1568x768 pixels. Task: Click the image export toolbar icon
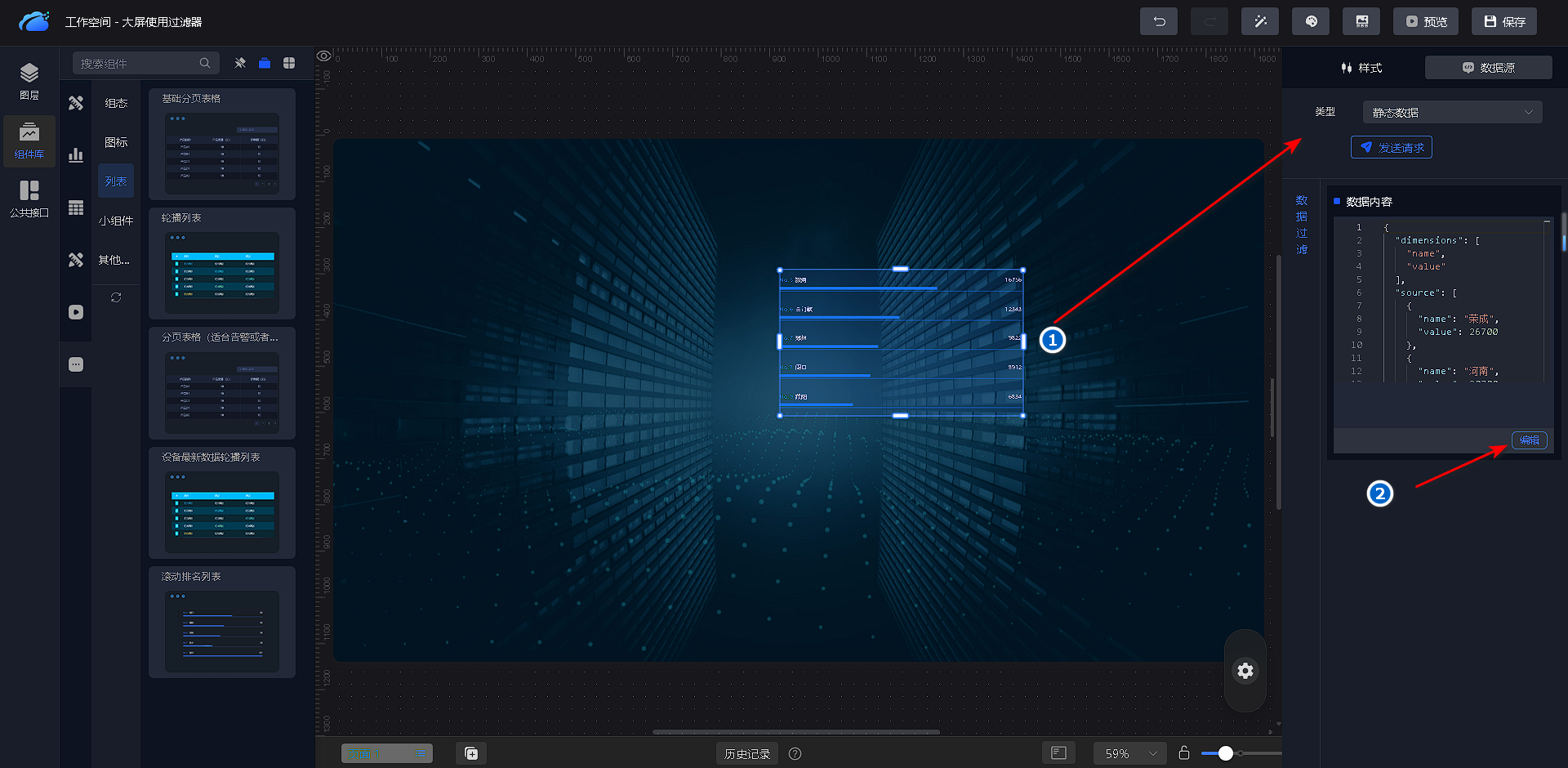(x=1361, y=22)
